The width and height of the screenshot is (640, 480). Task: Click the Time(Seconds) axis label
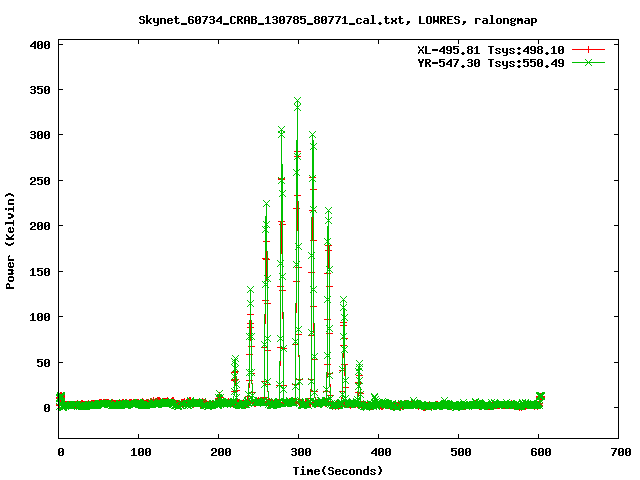pos(338,471)
